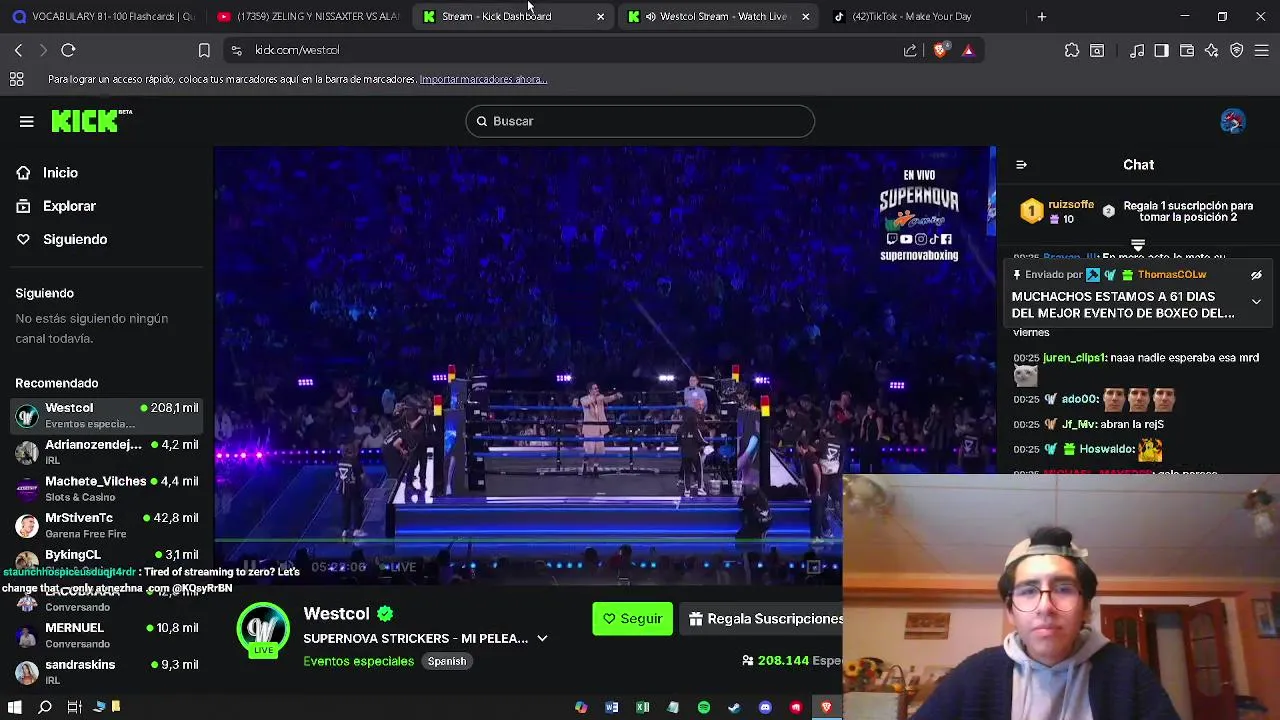Open recommended channel Adrianozendej

pyautogui.click(x=107, y=452)
